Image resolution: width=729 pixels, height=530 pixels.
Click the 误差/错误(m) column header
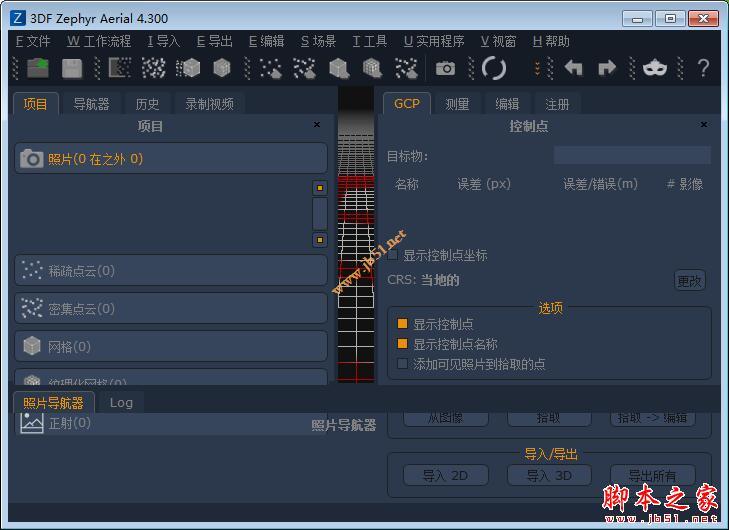(600, 184)
